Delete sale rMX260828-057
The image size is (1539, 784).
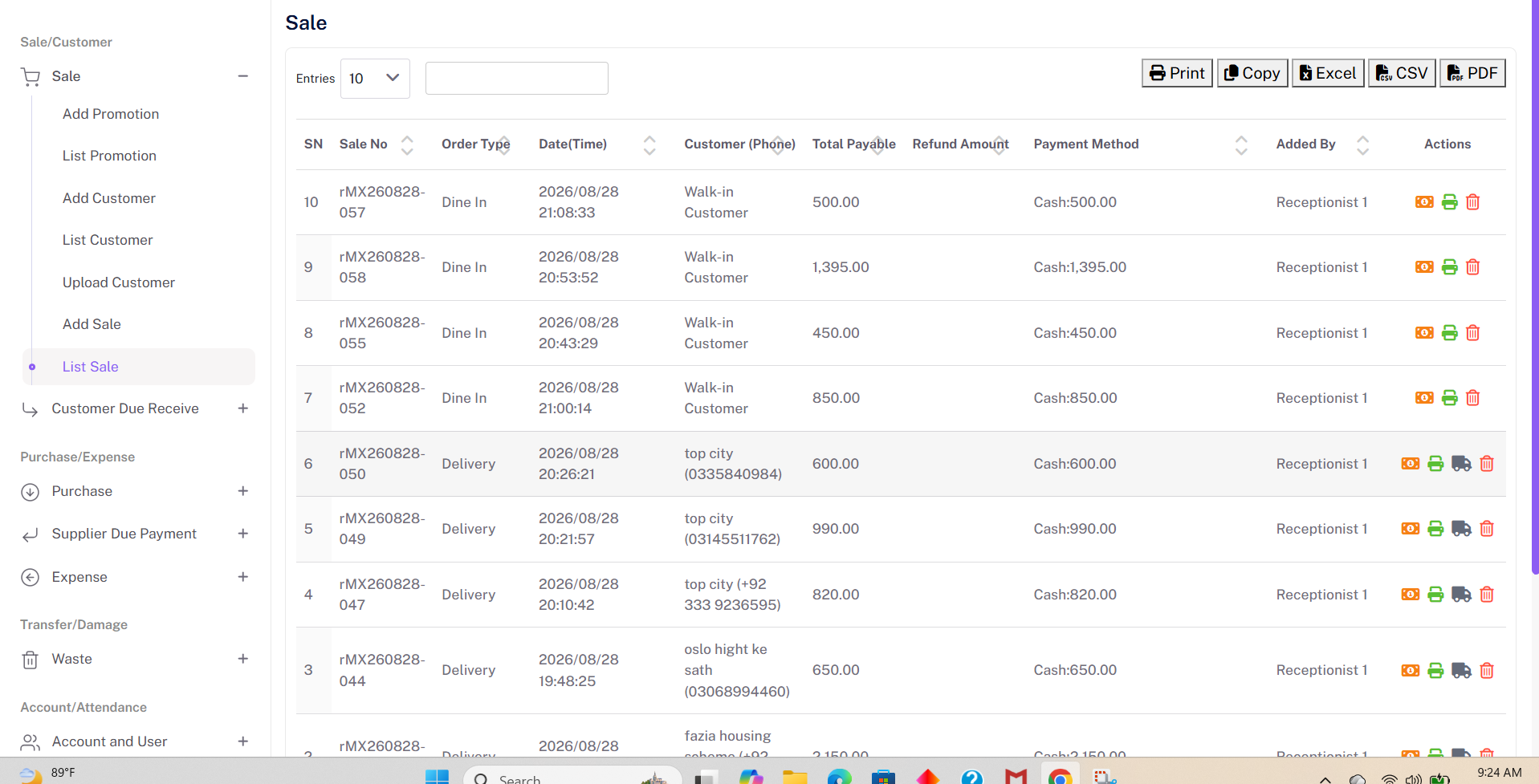tap(1472, 202)
